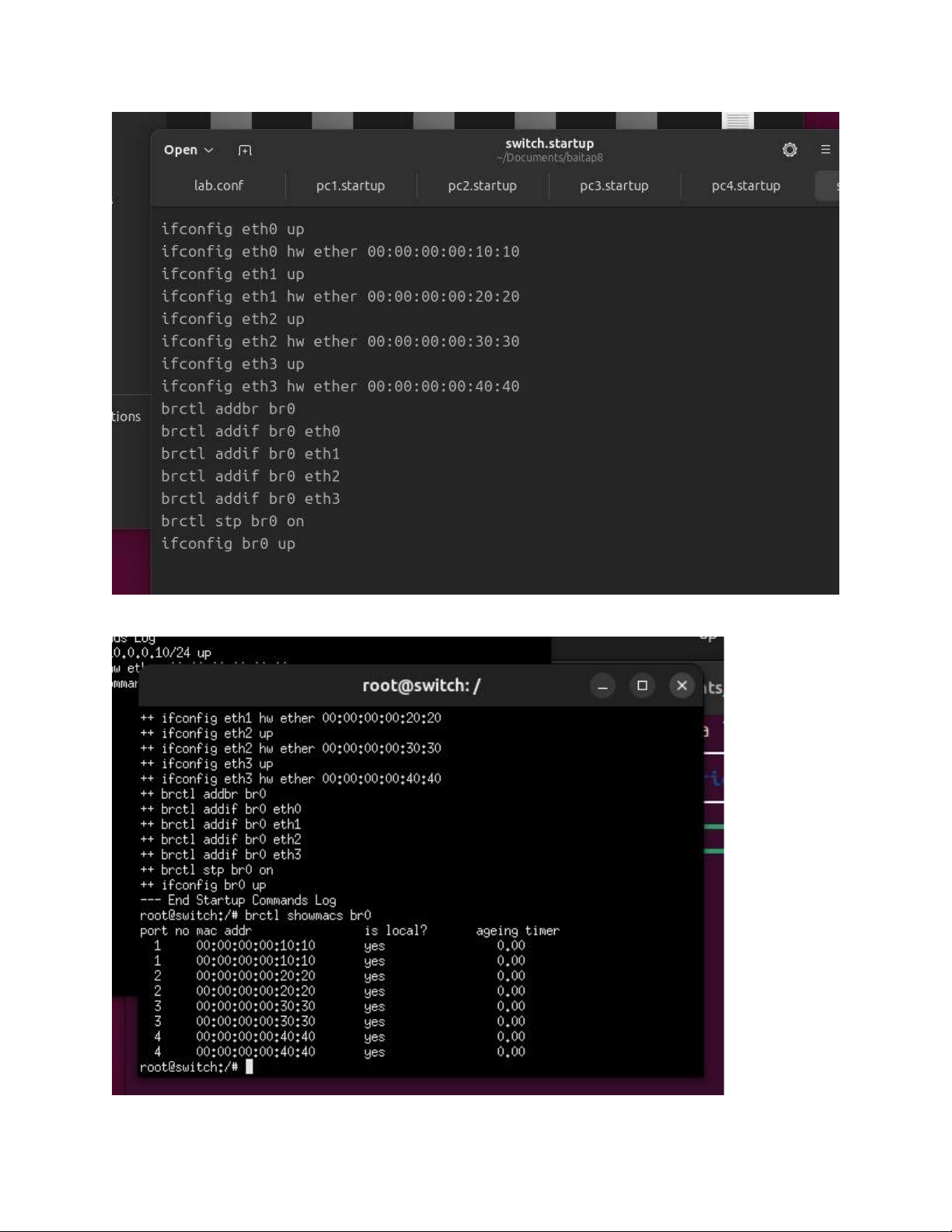Click line 'brctl addif br0 eth1' in editor
This screenshot has height=1232, width=952.
[250, 454]
